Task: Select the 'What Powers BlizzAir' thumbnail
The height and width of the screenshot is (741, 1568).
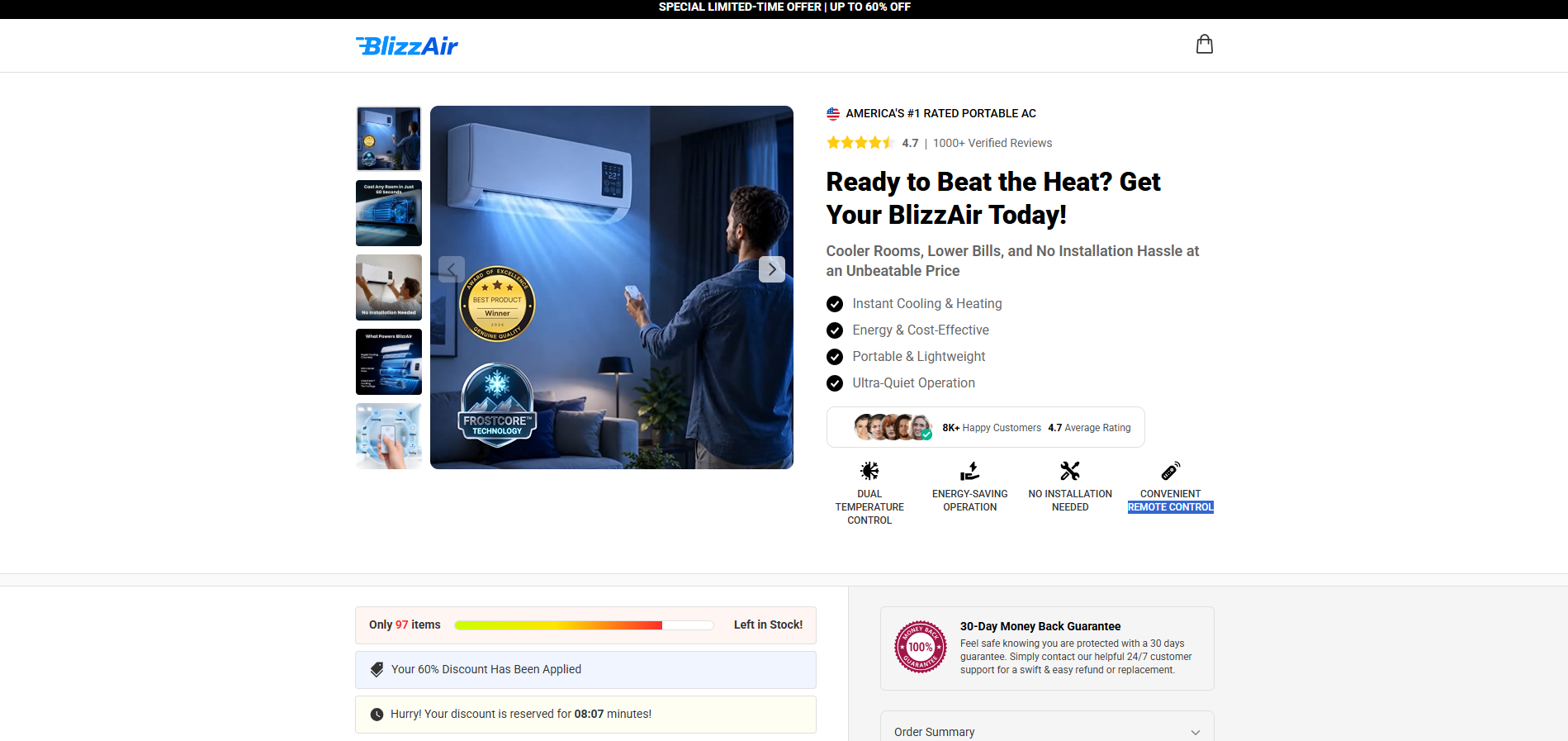Action: (389, 362)
